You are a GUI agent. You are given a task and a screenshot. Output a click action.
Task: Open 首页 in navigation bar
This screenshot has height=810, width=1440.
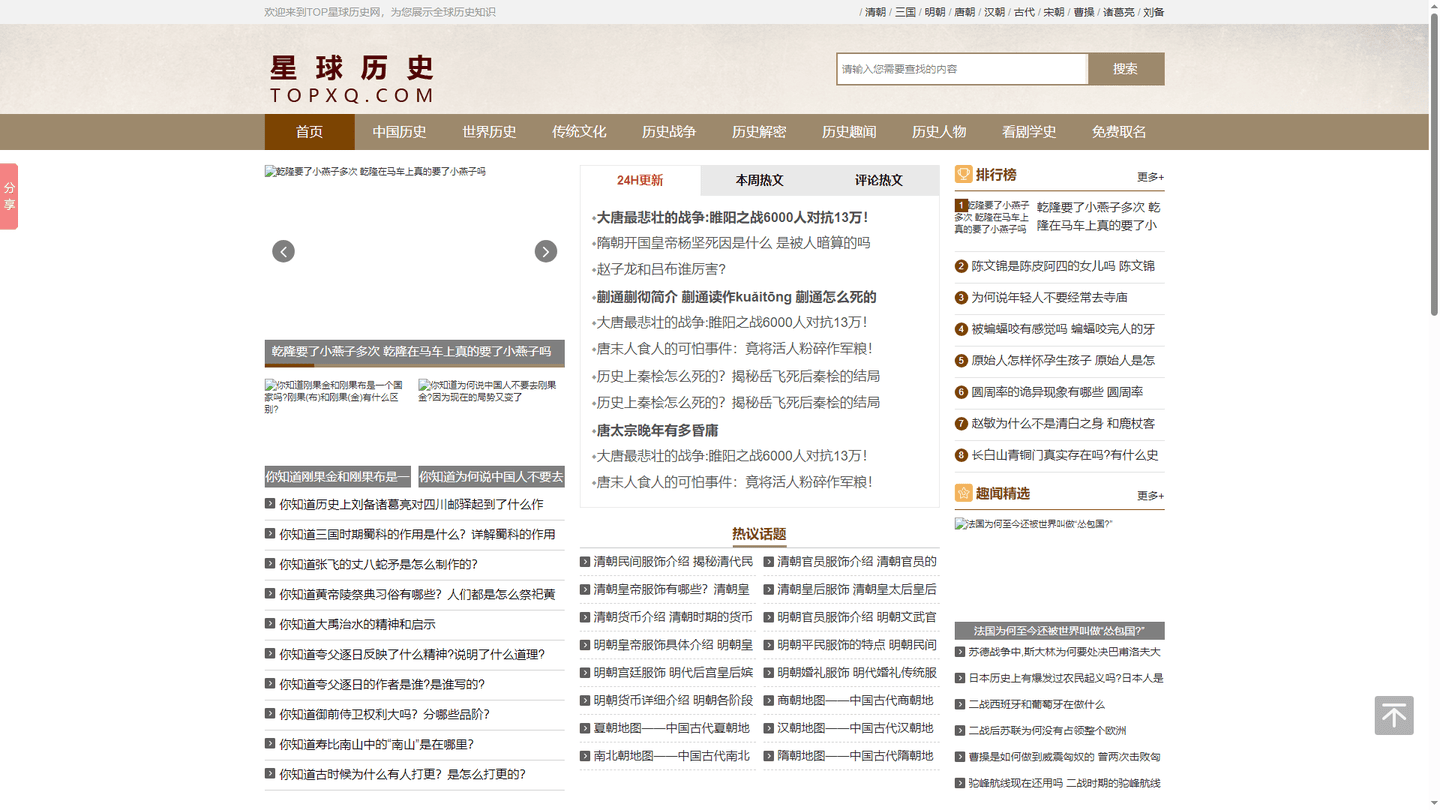pos(309,132)
